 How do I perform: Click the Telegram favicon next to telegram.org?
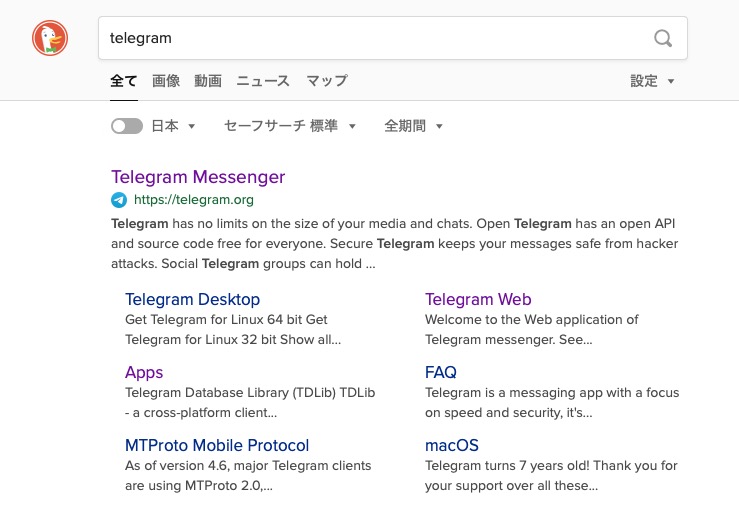click(119, 200)
